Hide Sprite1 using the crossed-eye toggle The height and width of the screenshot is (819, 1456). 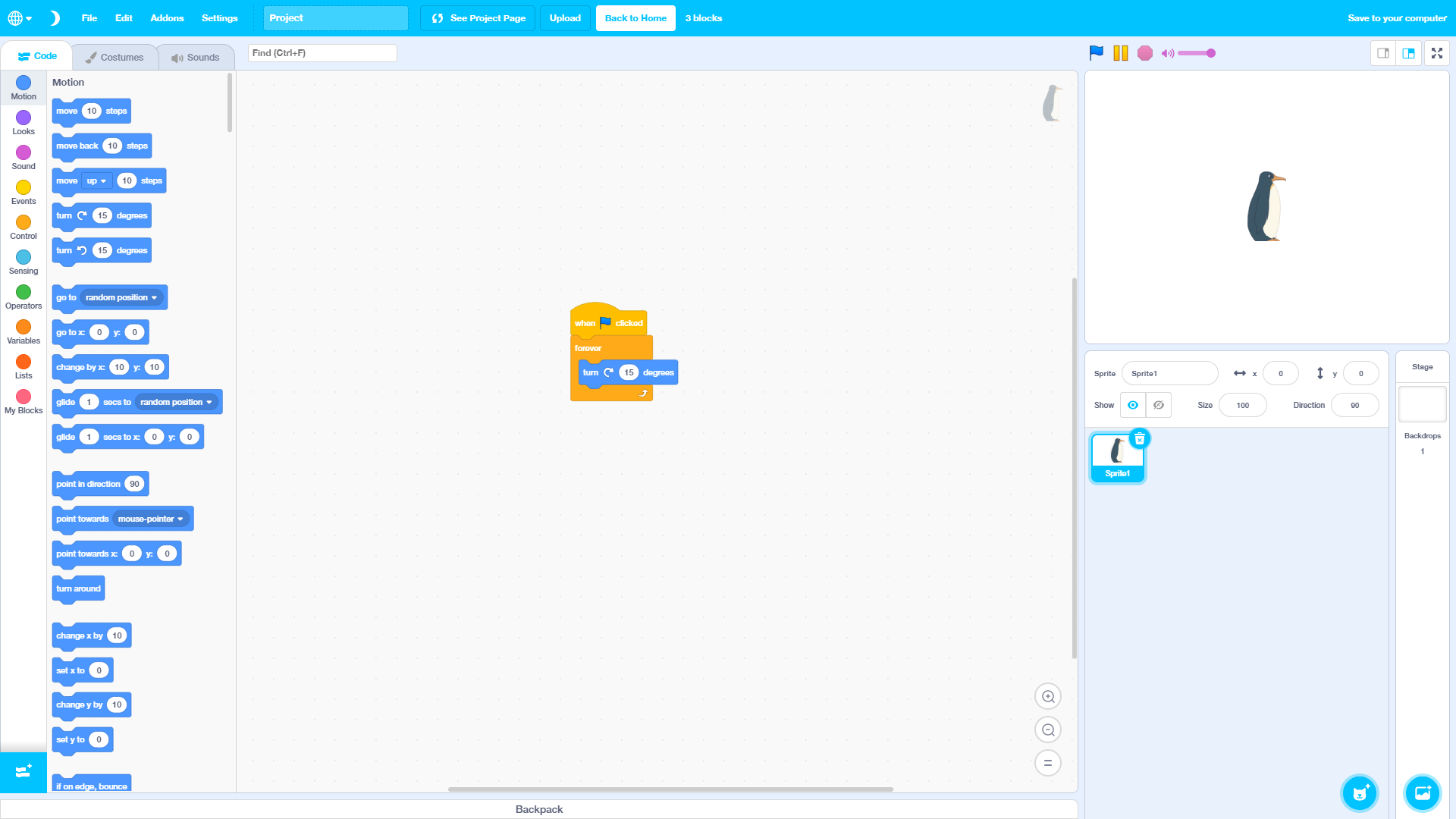[1158, 405]
